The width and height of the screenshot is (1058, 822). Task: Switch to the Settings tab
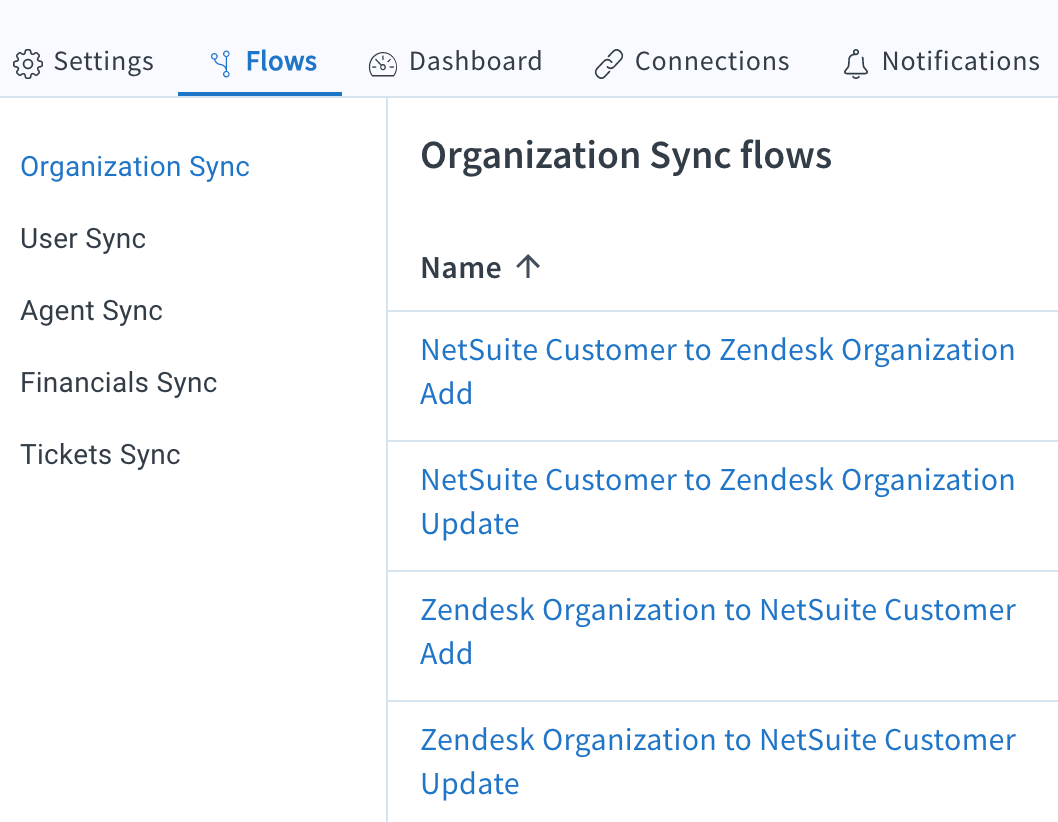click(103, 62)
